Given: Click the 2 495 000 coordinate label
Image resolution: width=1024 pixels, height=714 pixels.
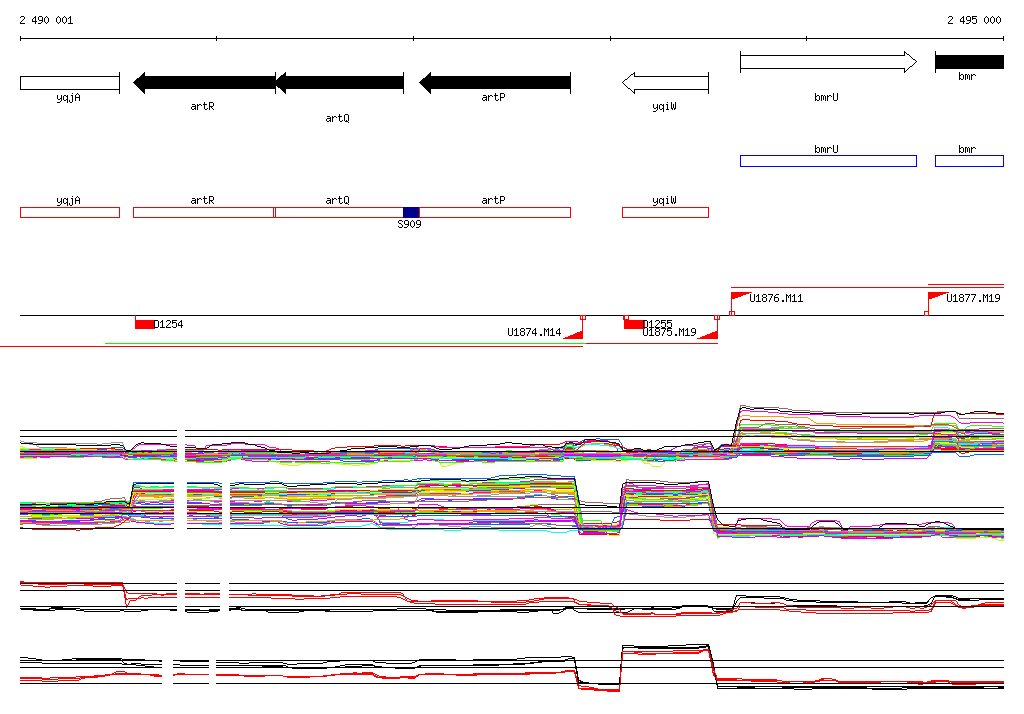Looking at the screenshot, I should pos(974,20).
